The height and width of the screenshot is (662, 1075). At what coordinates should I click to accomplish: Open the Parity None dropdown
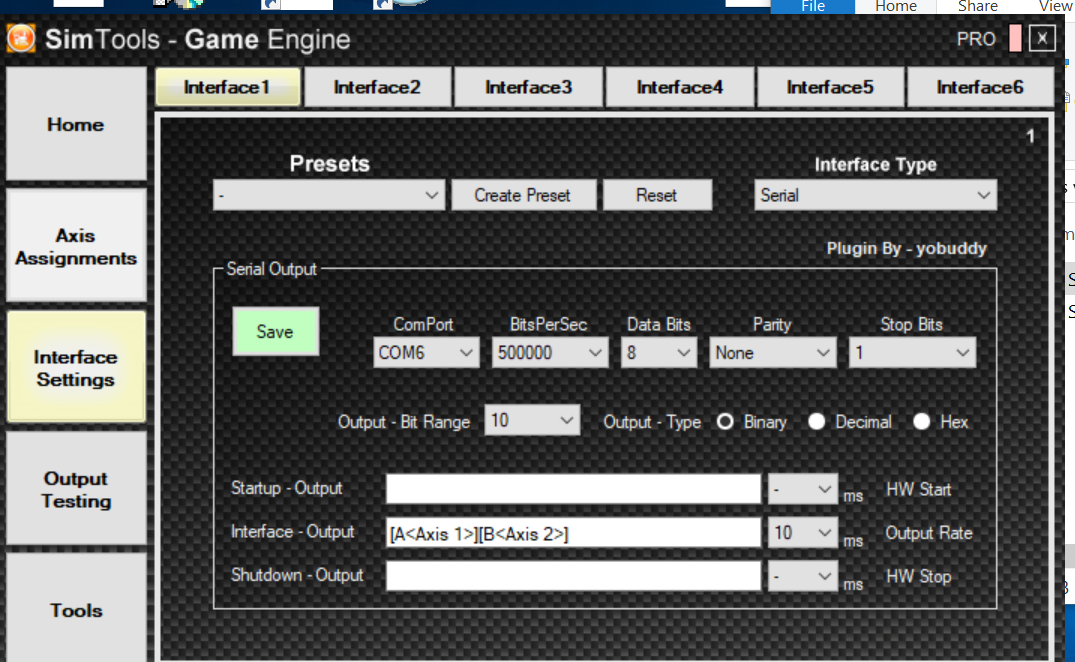(773, 353)
